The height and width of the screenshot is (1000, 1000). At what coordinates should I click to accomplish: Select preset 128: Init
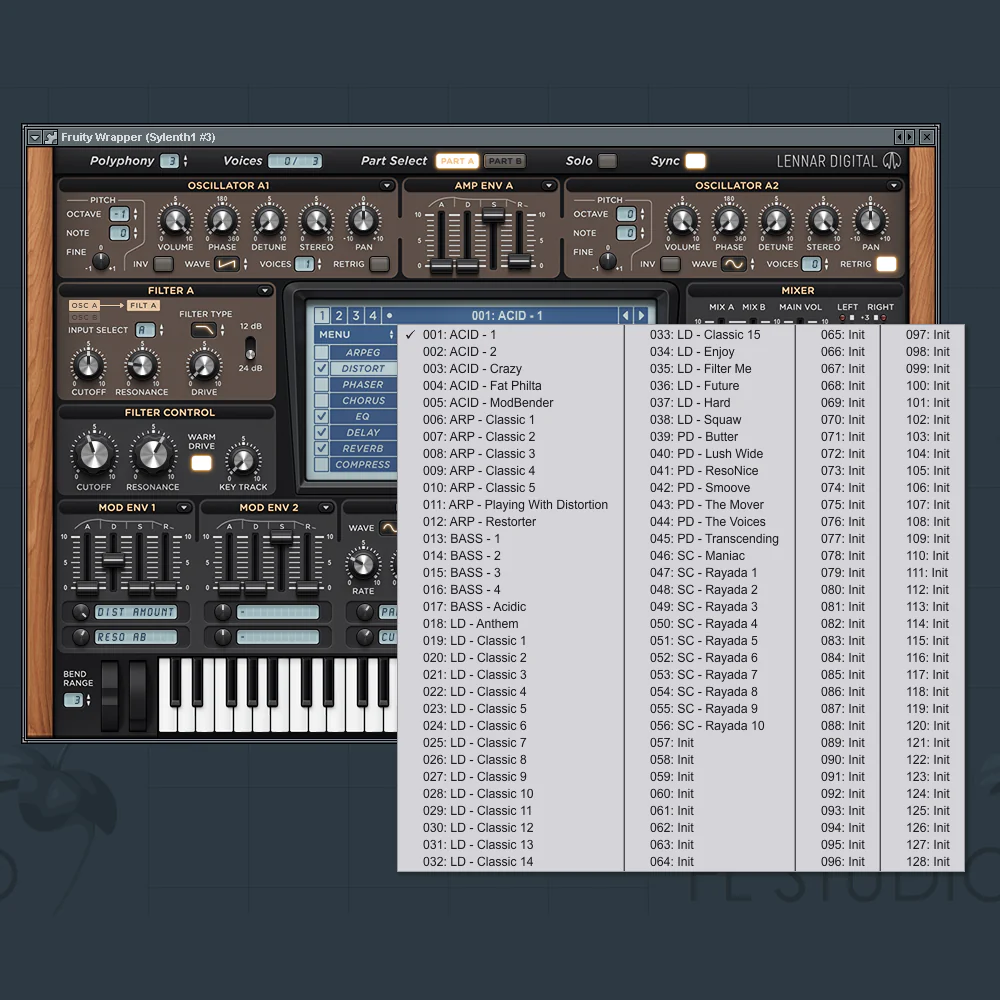tap(928, 862)
